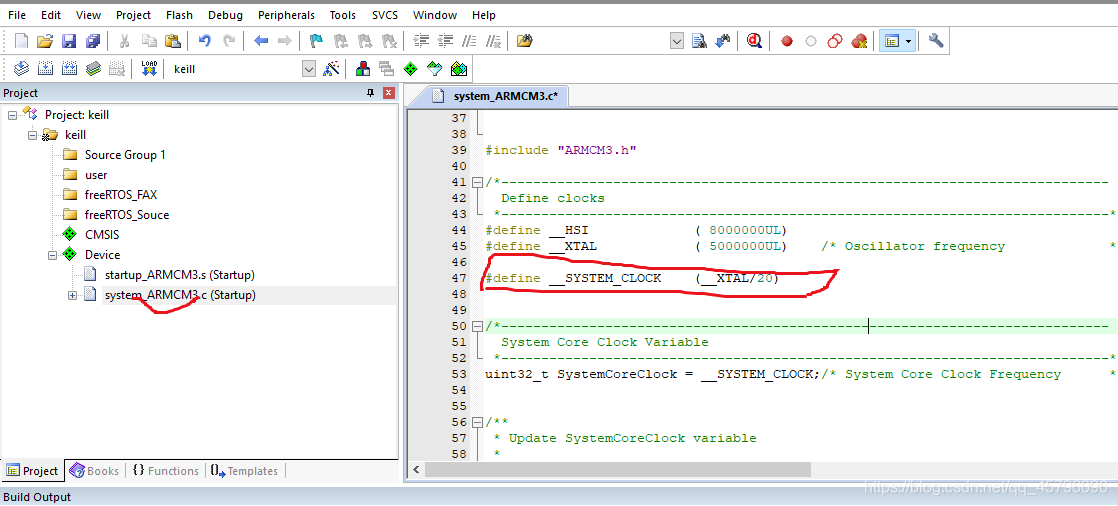Open the window layout dropdown arrow

[x=908, y=41]
